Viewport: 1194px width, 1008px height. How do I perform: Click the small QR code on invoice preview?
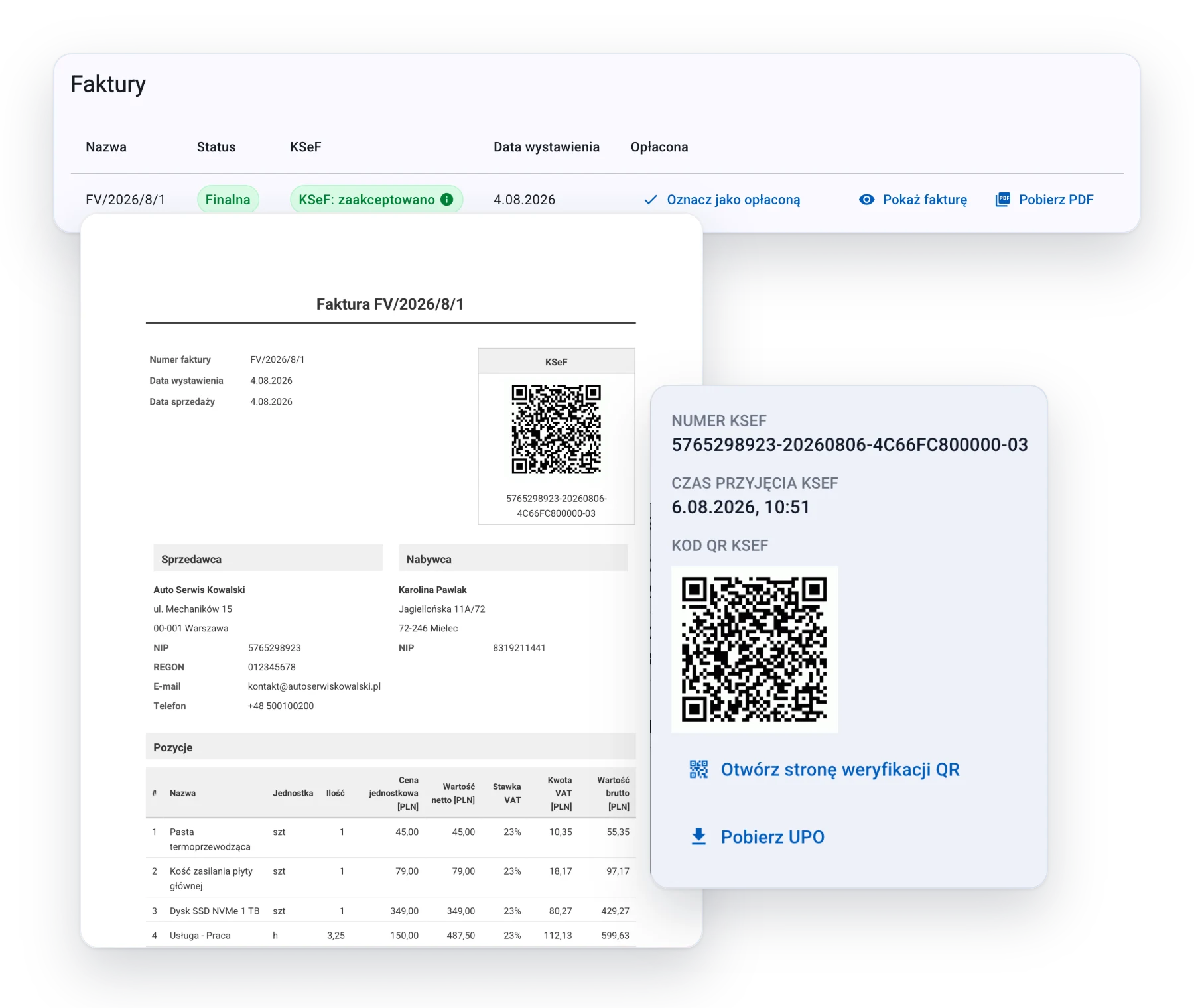pyautogui.click(x=556, y=429)
